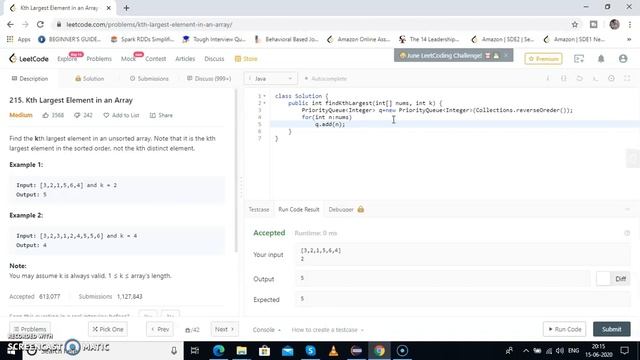Open Explore in top navigation
The width and height of the screenshot is (640, 360).
(x=67, y=59)
